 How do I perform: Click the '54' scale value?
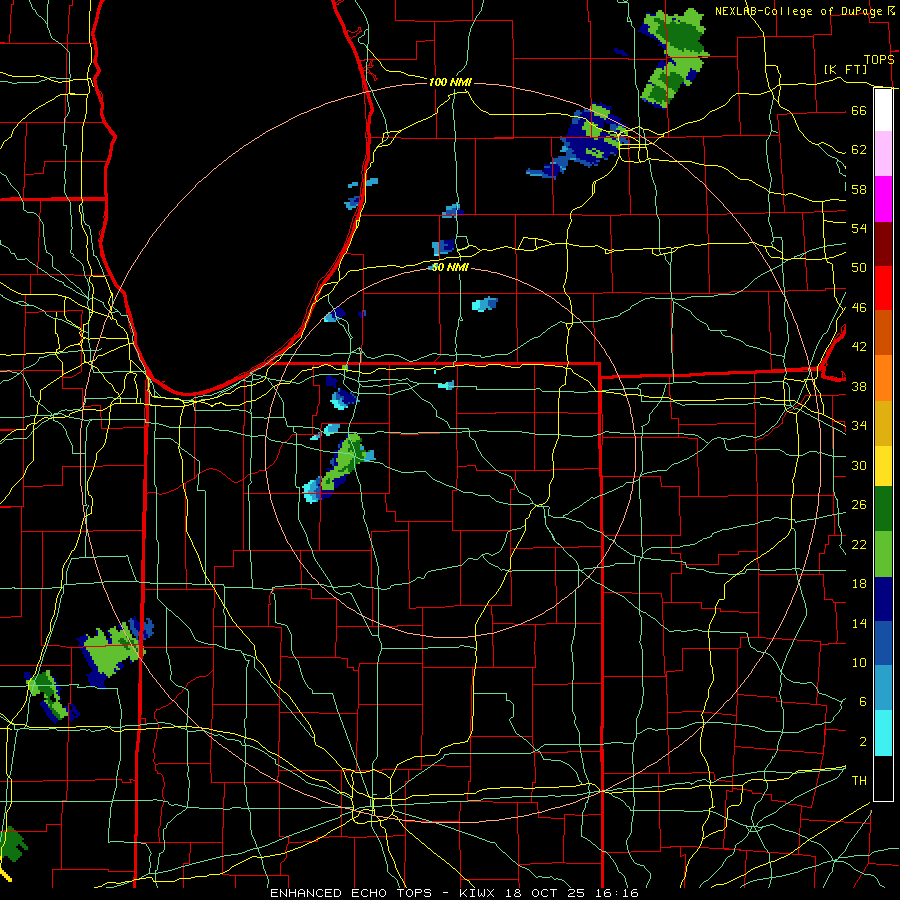click(859, 228)
